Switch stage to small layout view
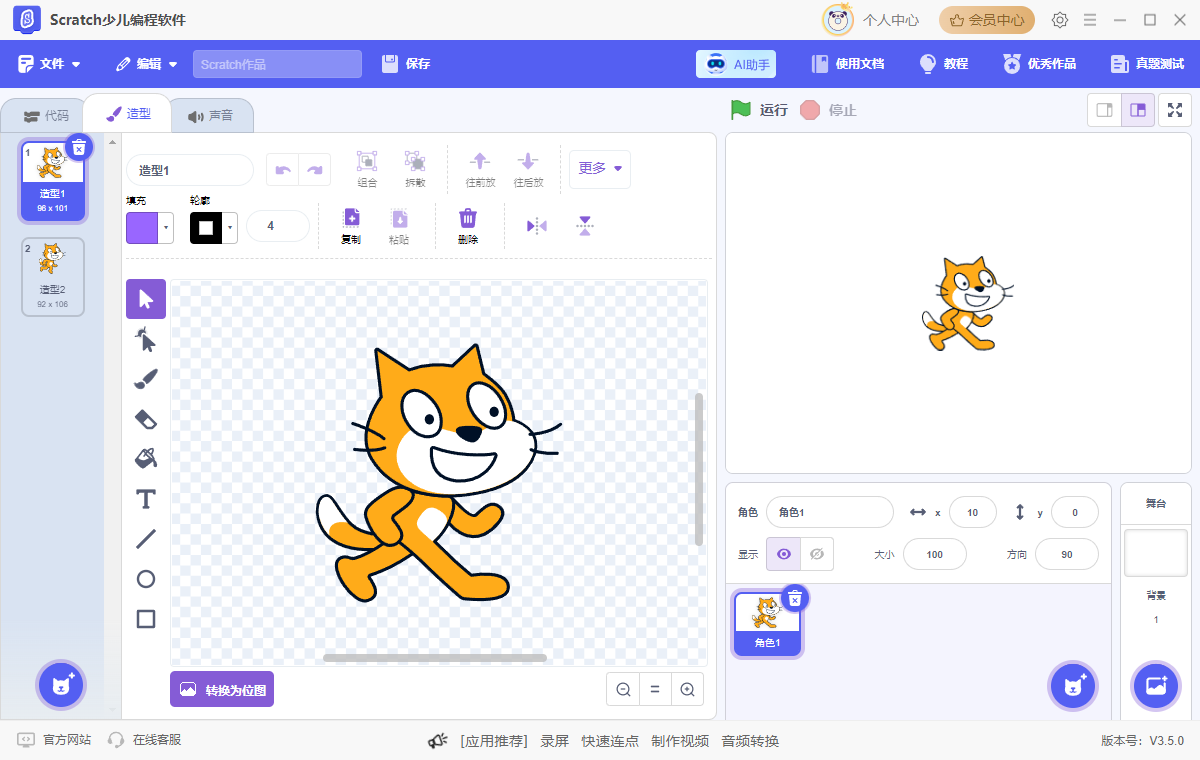 coord(1104,110)
